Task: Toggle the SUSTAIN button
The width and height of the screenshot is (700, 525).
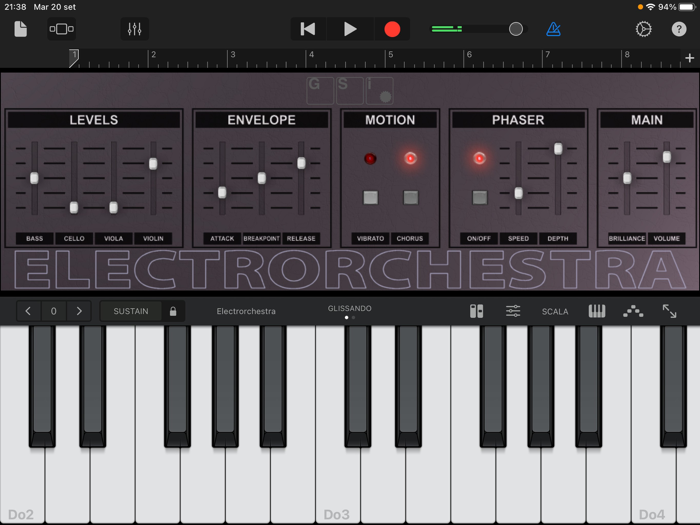Action: [131, 311]
